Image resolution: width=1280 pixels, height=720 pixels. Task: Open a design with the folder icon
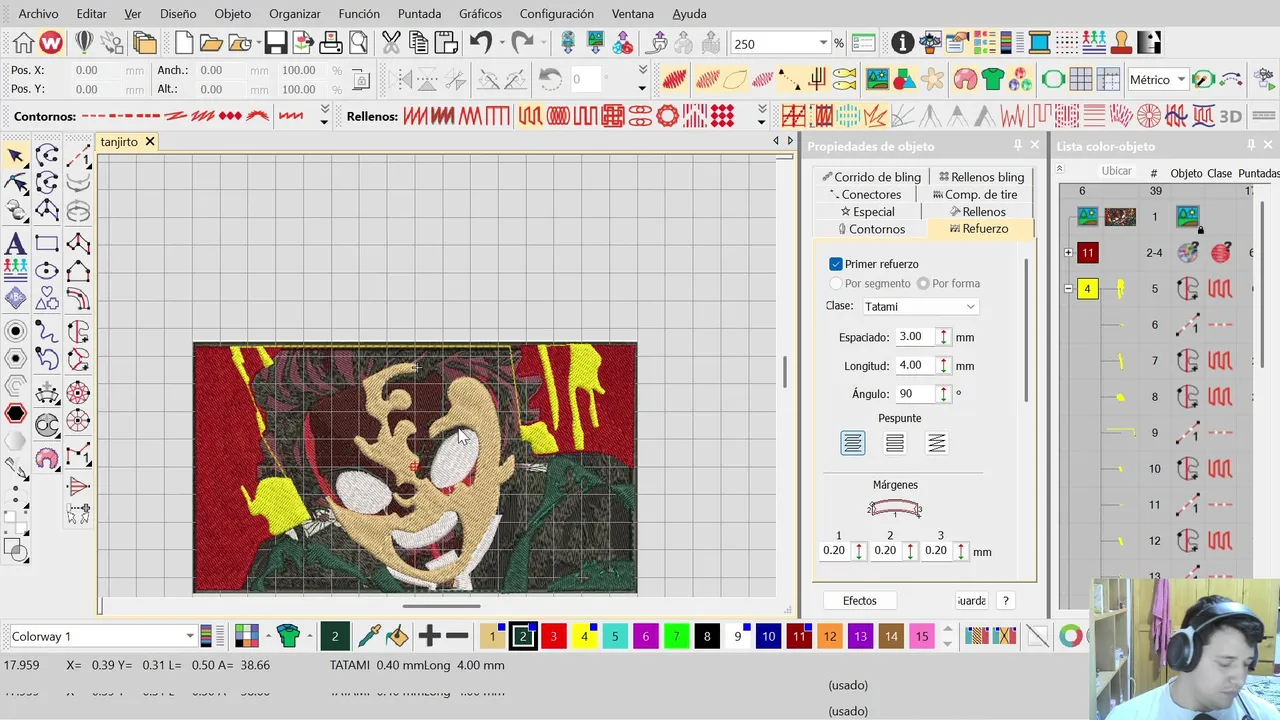(211, 43)
